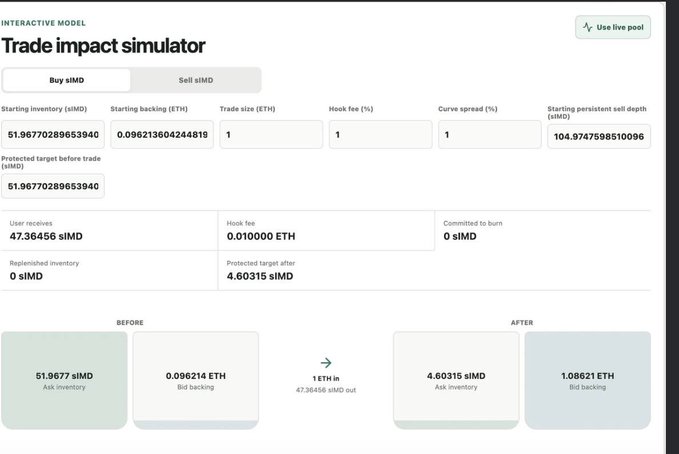Click the pulse icon in Use live pool
Image resolution: width=679 pixels, height=454 pixels.
click(x=588, y=27)
